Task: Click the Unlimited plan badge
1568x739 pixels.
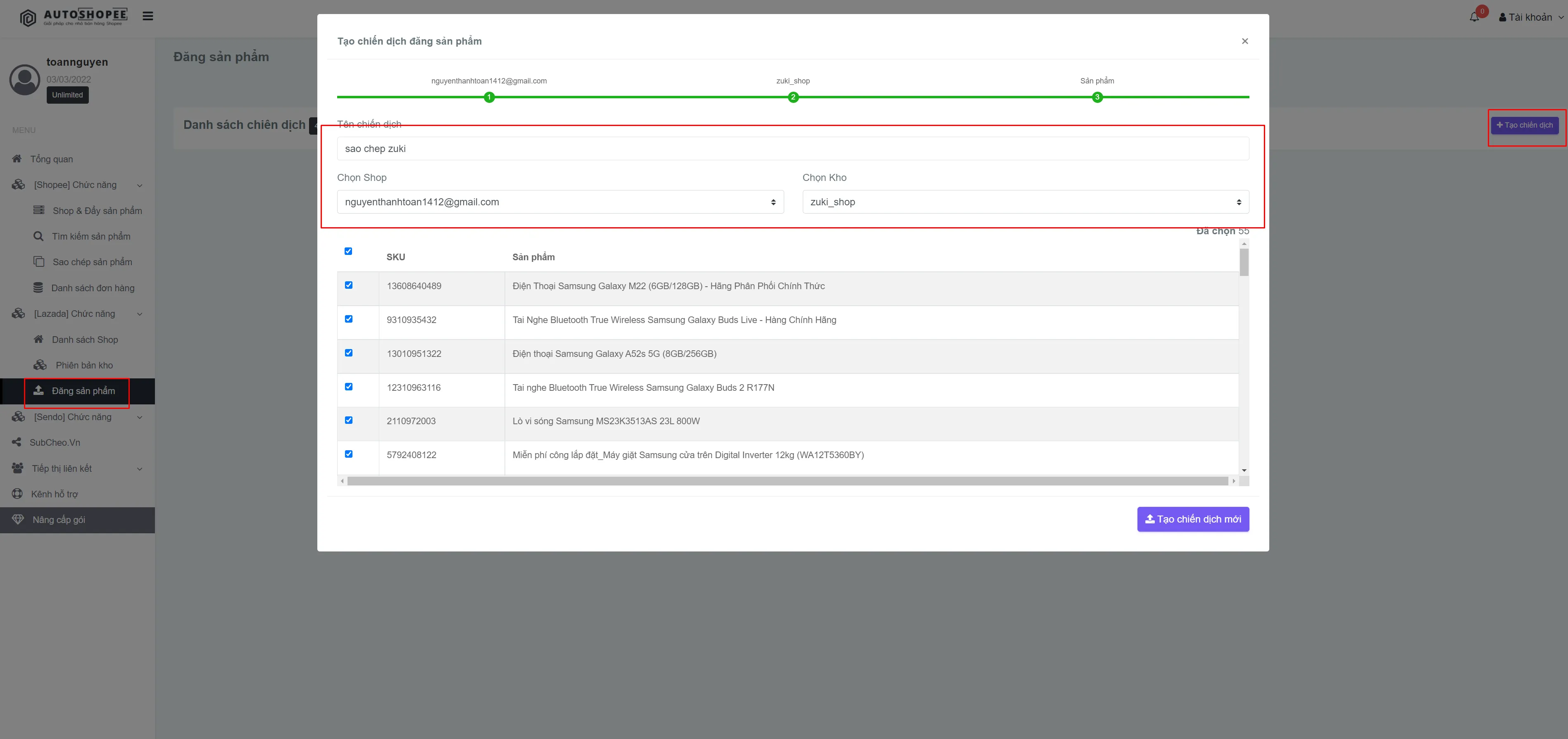Action: [68, 95]
